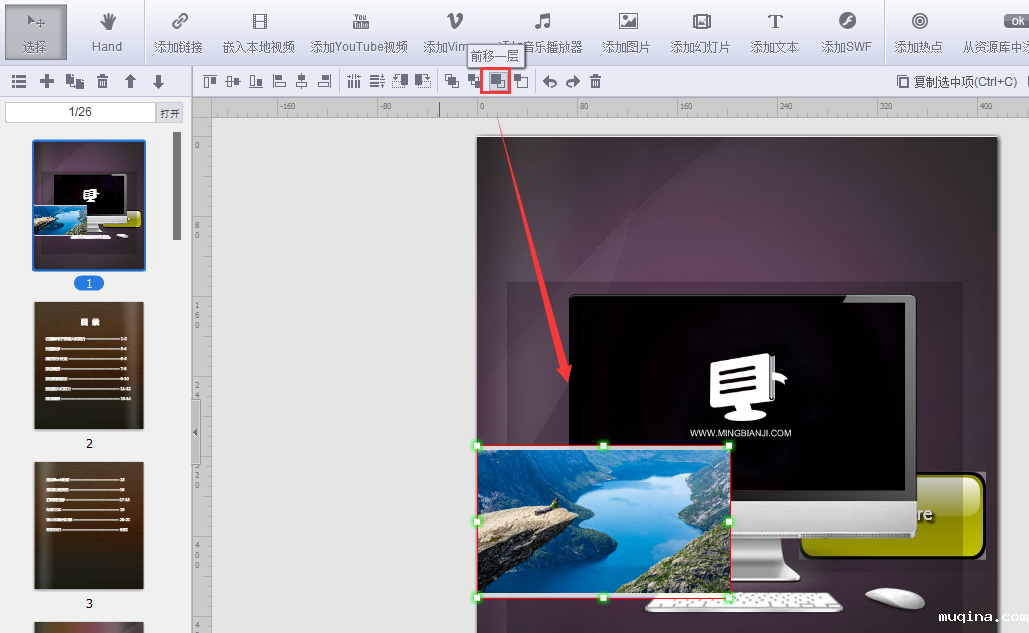Select page 2 thumbnail in the sidebar
Screen dimensions: 1029x633
[89, 366]
